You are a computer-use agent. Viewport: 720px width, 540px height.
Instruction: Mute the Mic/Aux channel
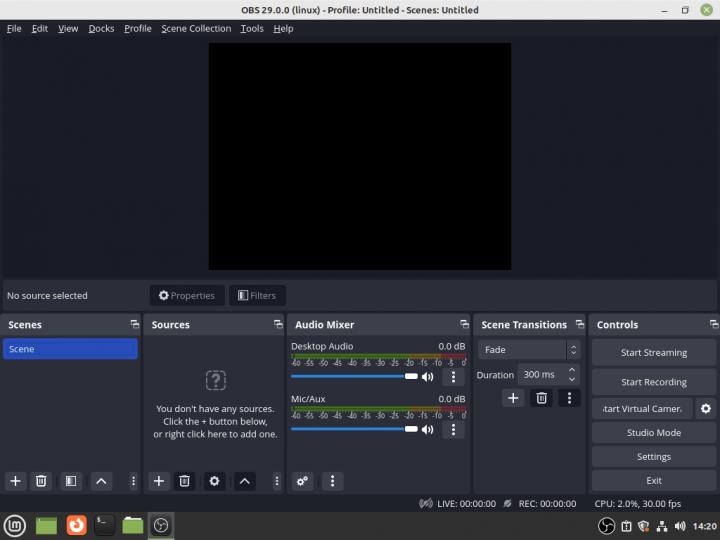[x=428, y=429]
